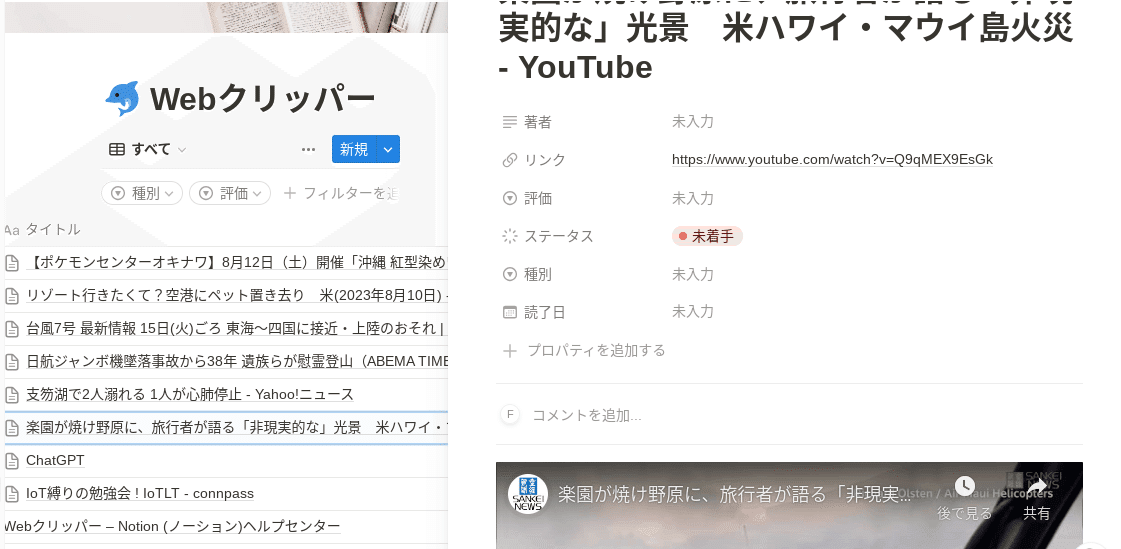Screen dimensions: 1121x549
Task: Open Webクリッパー – Notion ヘルプセンター row
Action: [172, 527]
